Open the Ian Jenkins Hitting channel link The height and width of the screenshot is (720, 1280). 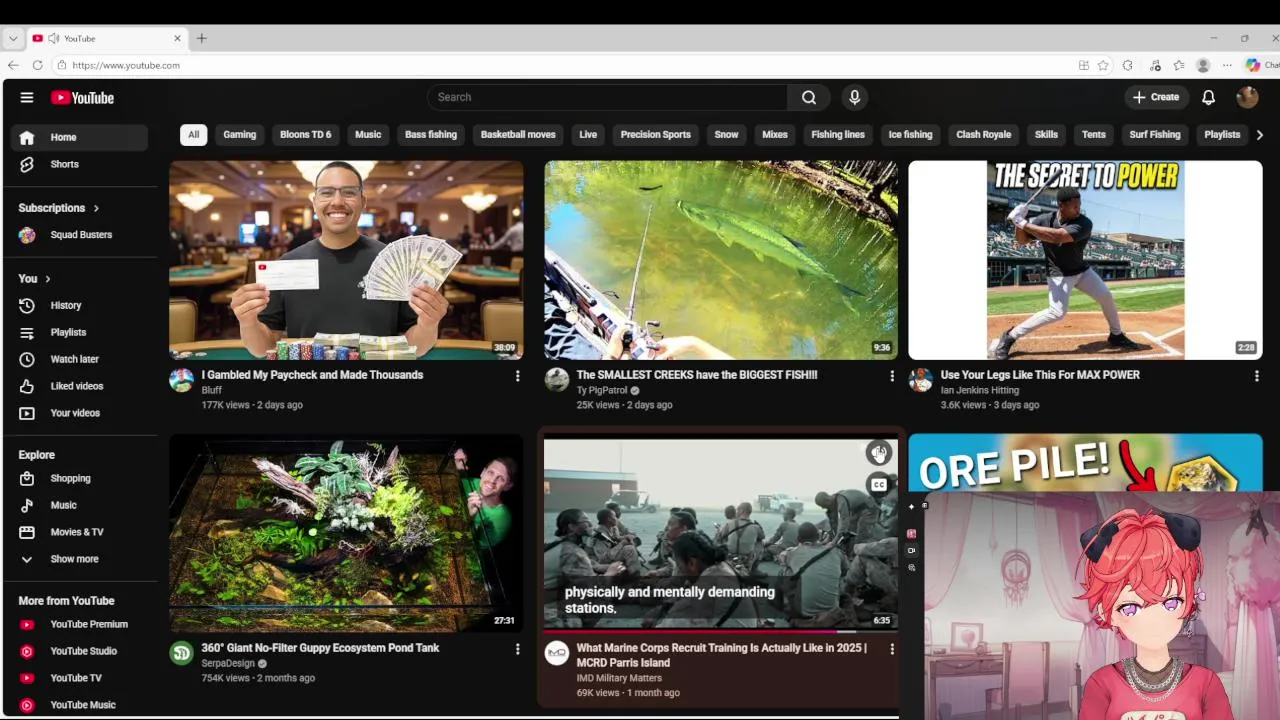[x=980, y=391]
